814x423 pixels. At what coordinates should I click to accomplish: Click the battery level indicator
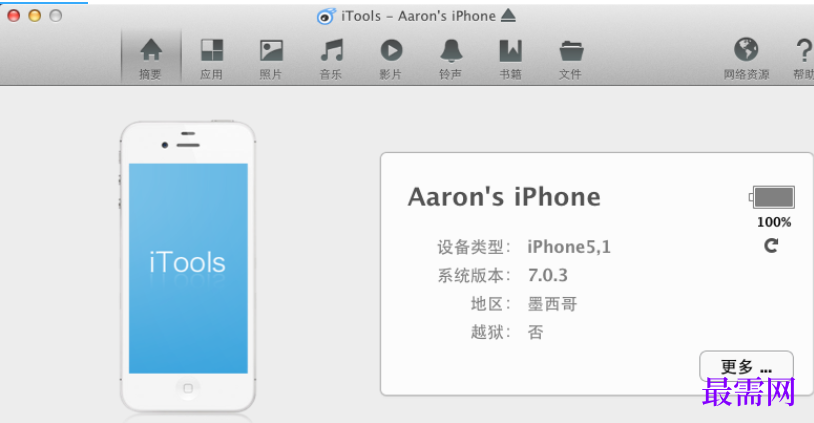pyautogui.click(x=771, y=197)
